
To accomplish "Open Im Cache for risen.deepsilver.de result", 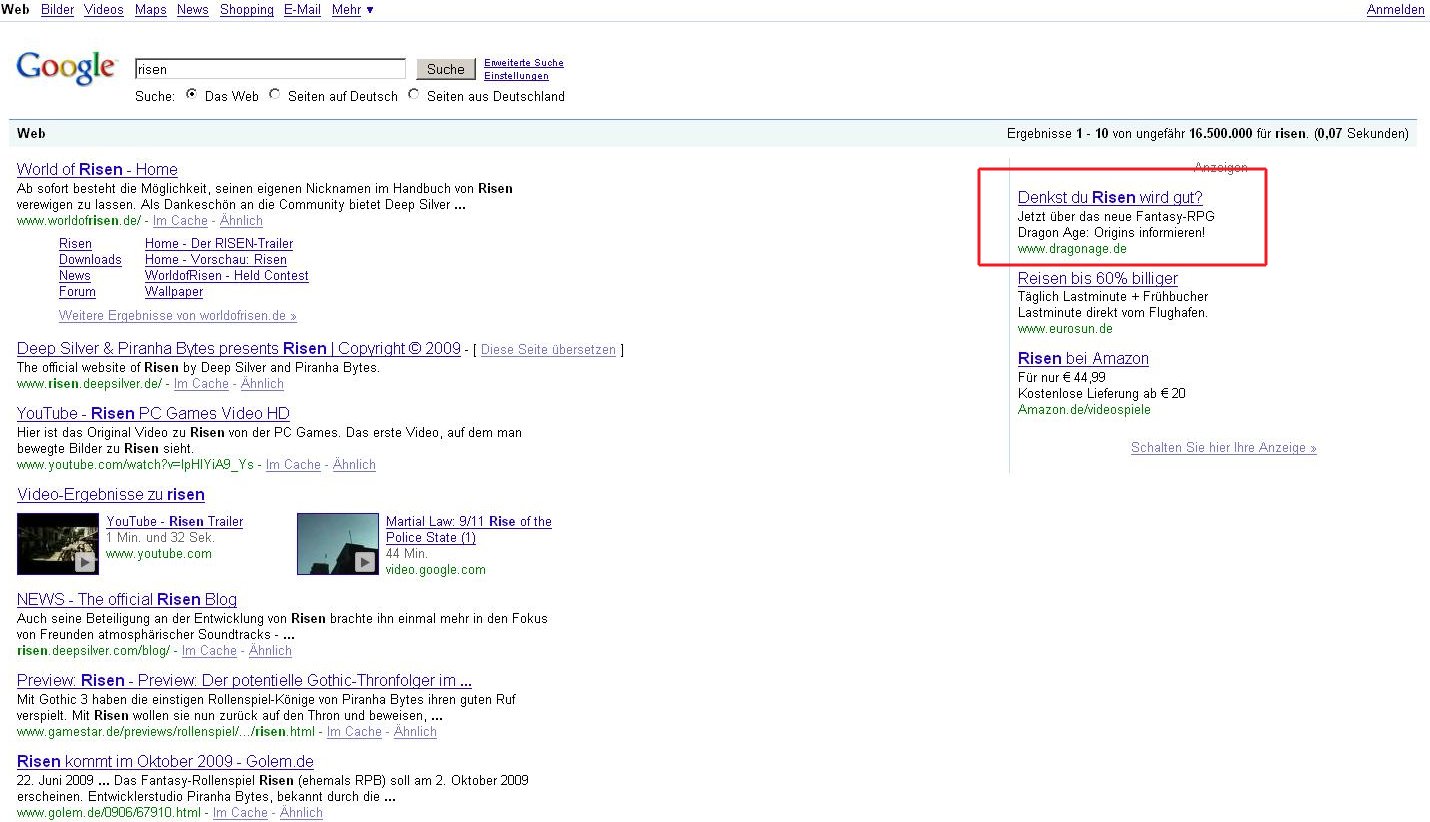I will pos(201,384).
